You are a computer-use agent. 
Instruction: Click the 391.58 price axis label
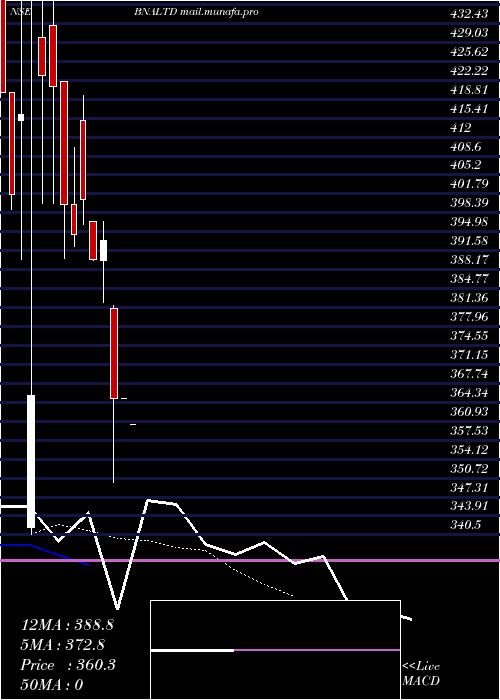coord(469,241)
